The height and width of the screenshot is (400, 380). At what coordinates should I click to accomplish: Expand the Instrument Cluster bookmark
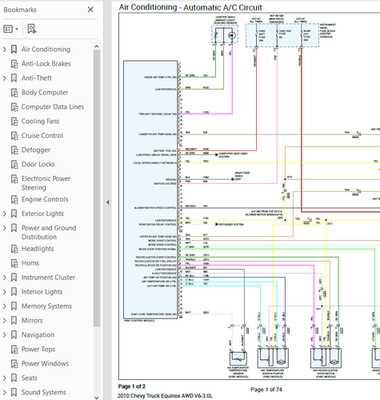point(4,277)
